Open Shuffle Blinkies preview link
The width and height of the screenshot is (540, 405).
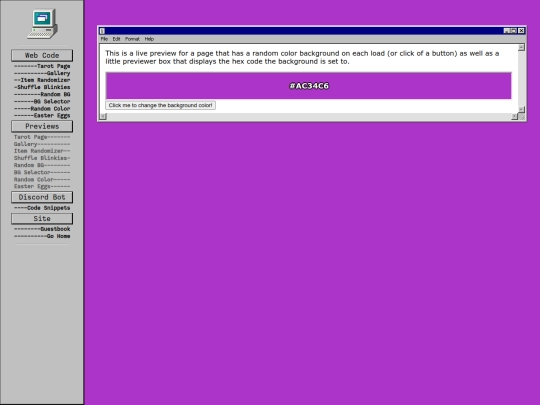tap(42, 158)
